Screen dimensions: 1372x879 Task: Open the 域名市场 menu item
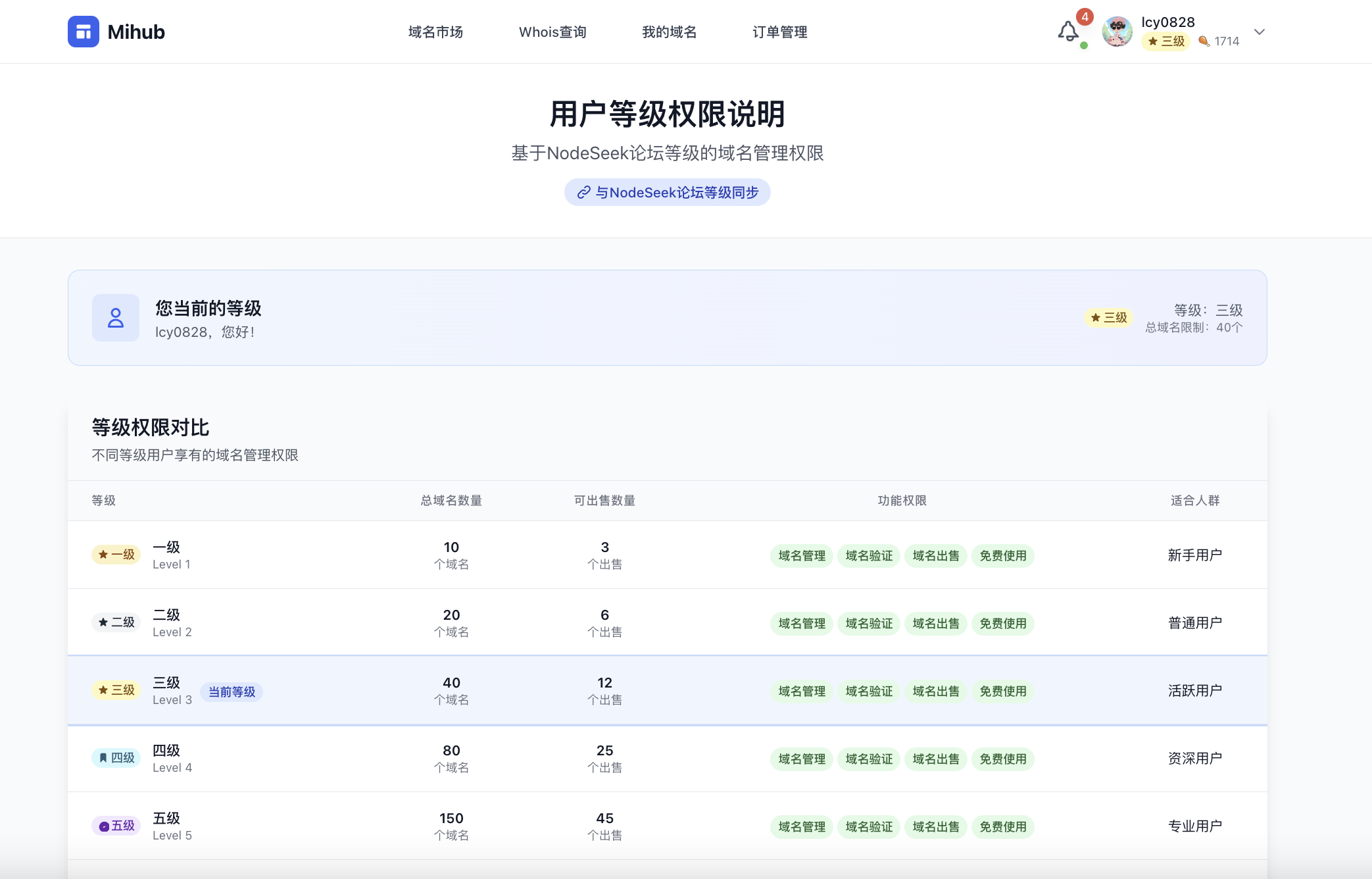[435, 32]
